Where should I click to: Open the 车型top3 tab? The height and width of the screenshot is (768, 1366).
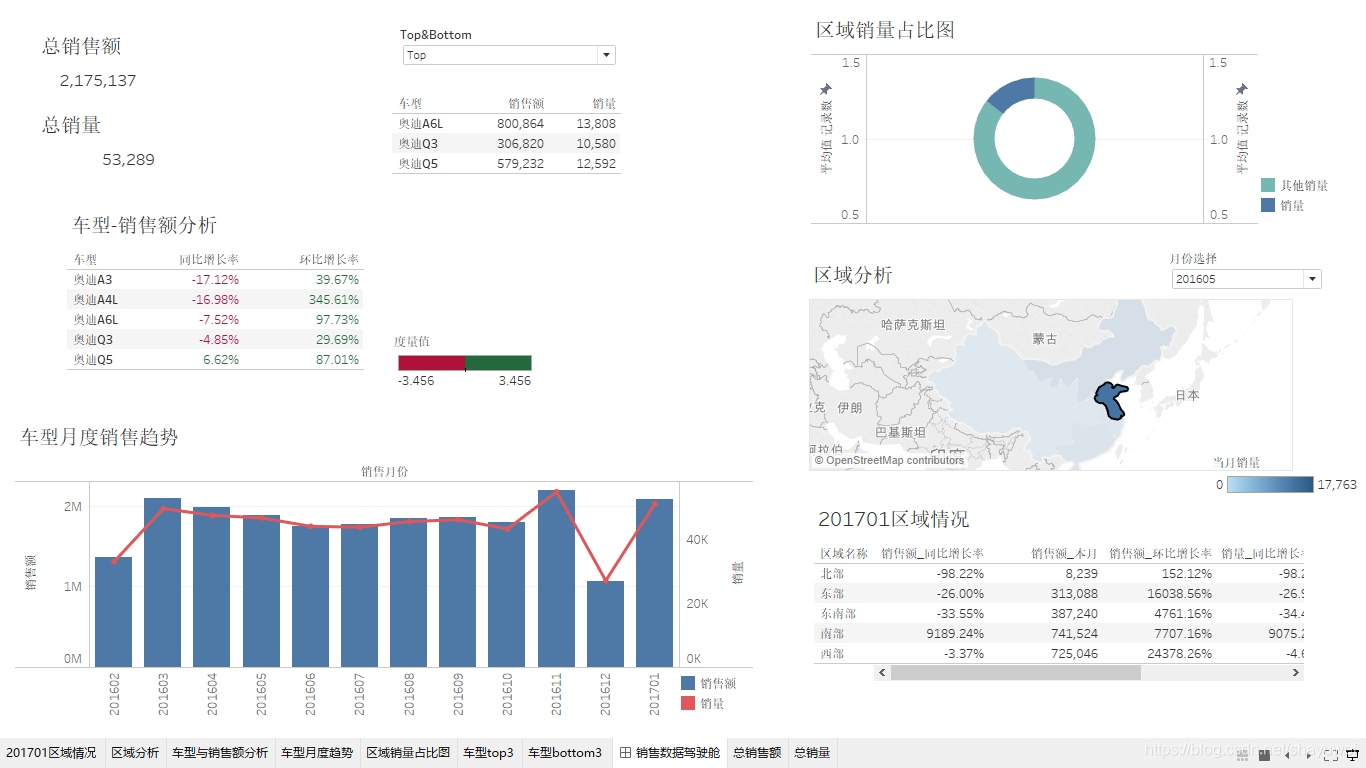click(x=488, y=753)
